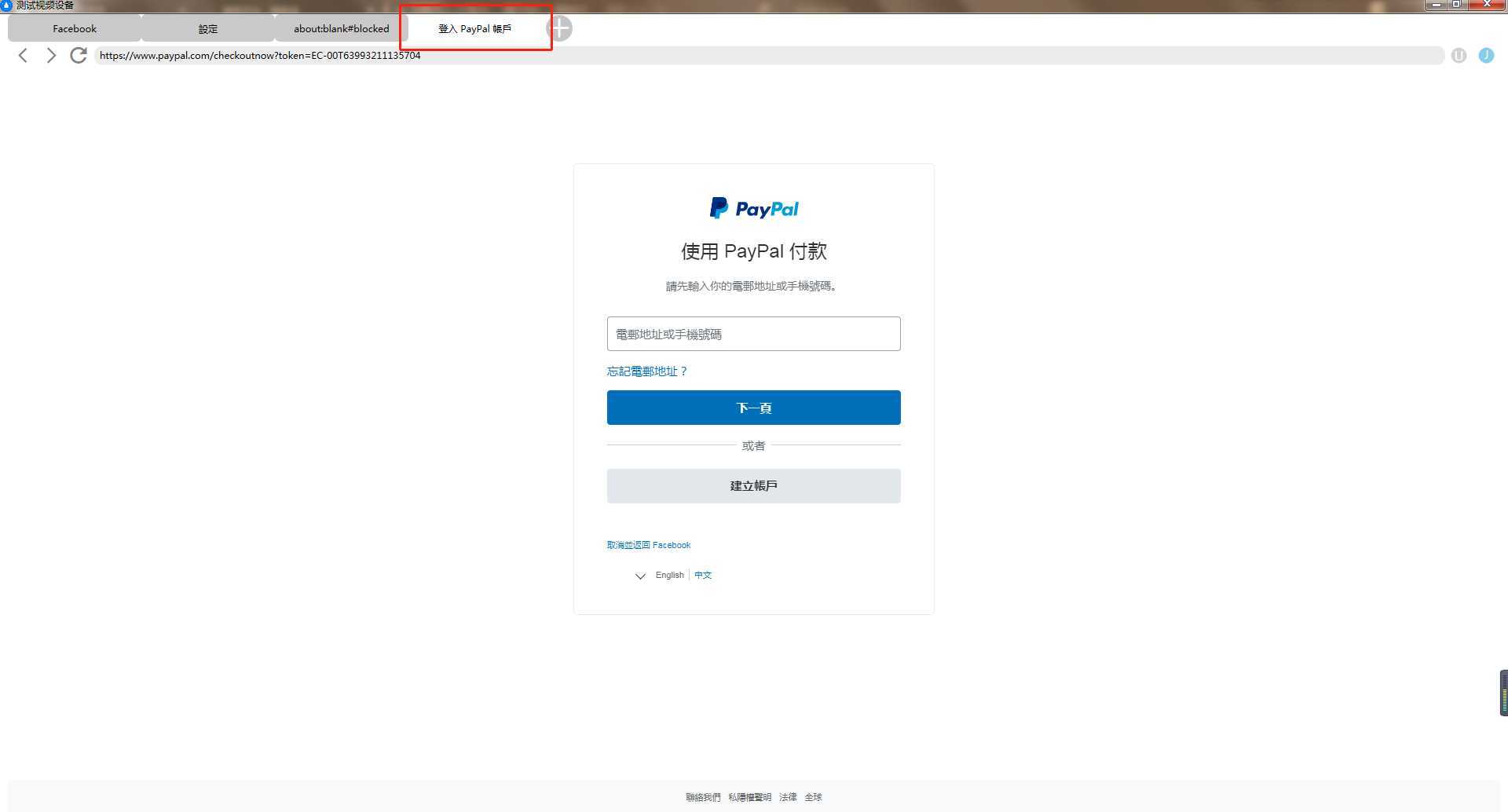1508x812 pixels.
Task: Switch to the Facebook tab
Action: [x=75, y=29]
